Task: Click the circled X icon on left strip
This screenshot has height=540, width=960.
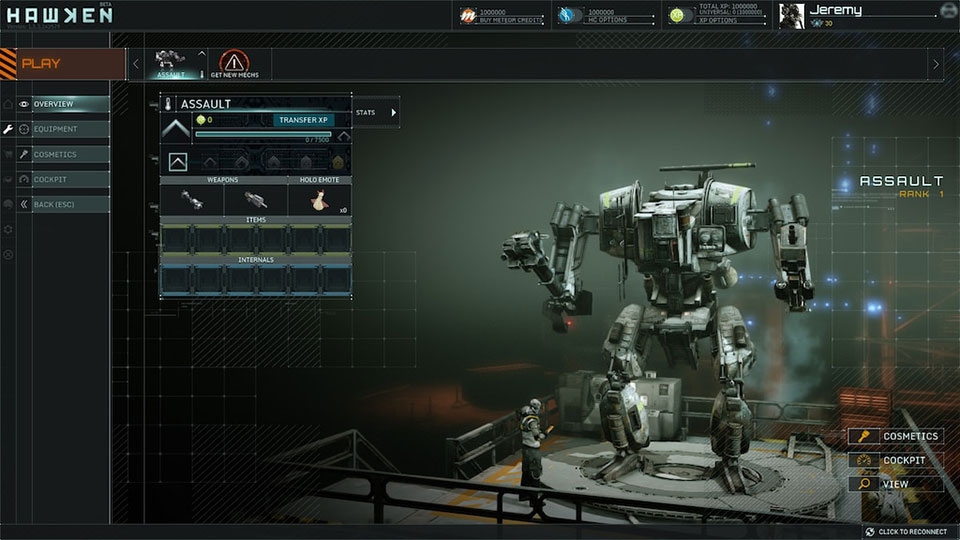Action: [x=8, y=255]
